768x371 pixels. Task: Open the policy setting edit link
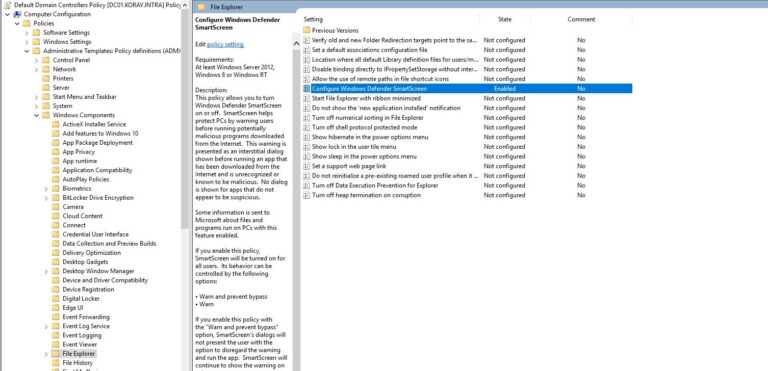[225, 44]
